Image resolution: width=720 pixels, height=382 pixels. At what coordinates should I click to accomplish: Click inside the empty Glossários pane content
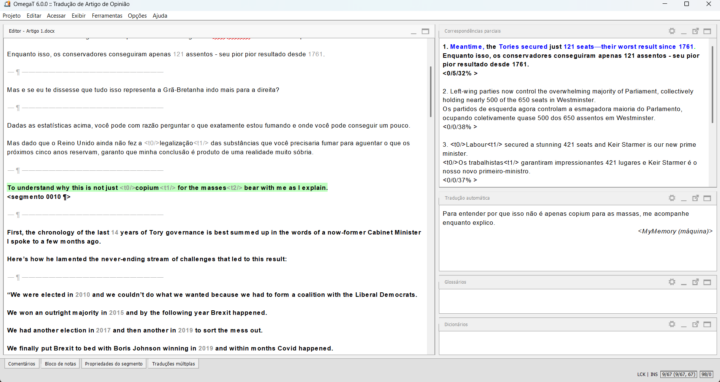click(x=577, y=301)
